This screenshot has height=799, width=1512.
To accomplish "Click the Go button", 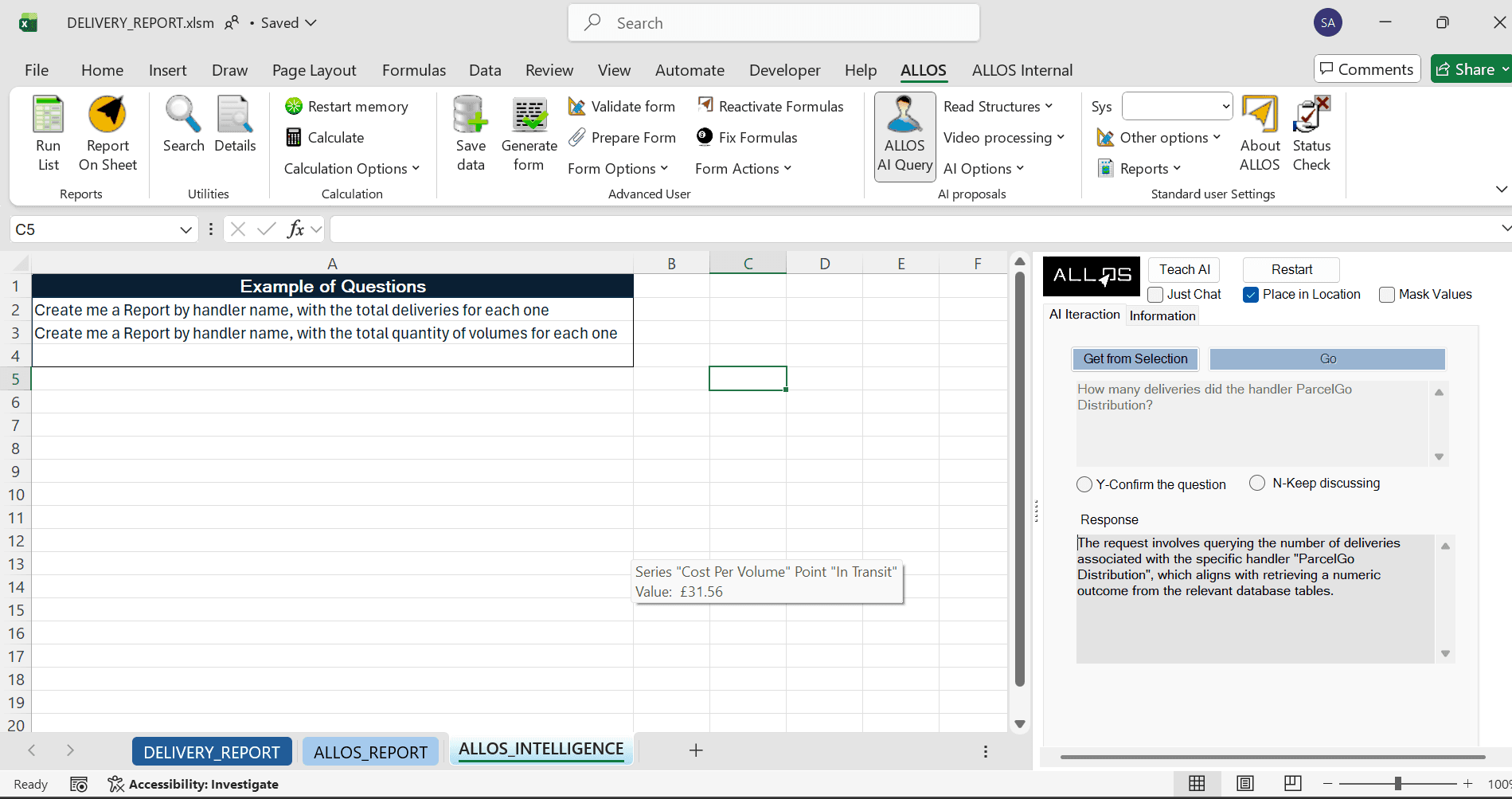I will (x=1327, y=359).
